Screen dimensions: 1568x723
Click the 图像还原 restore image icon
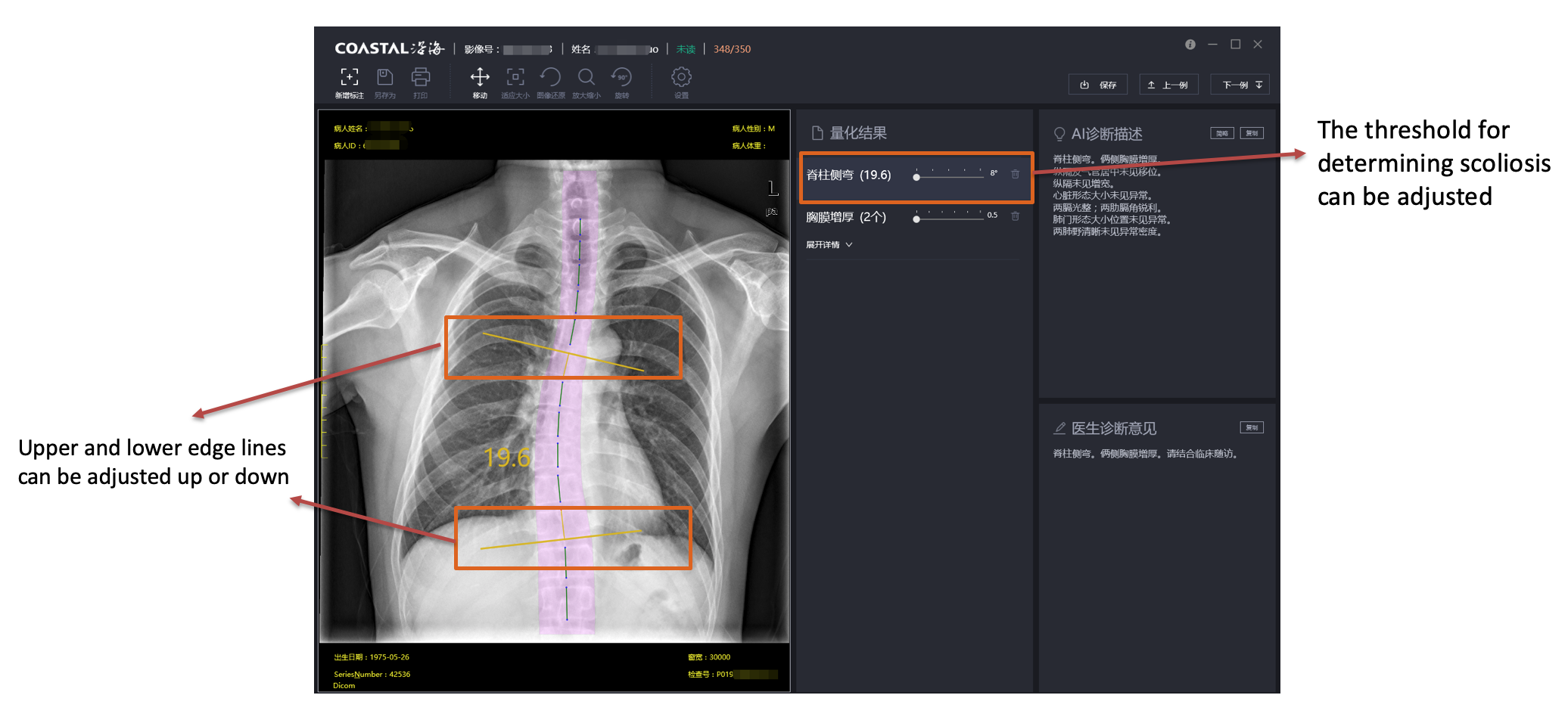550,77
